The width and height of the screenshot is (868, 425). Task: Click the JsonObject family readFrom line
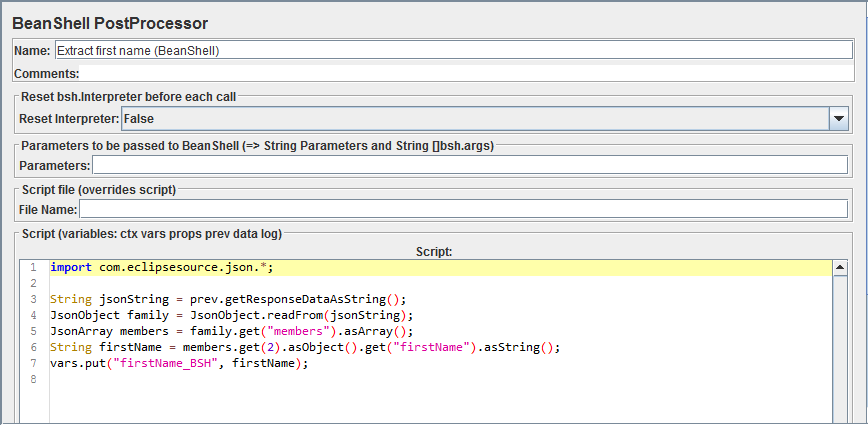pyautogui.click(x=232, y=315)
